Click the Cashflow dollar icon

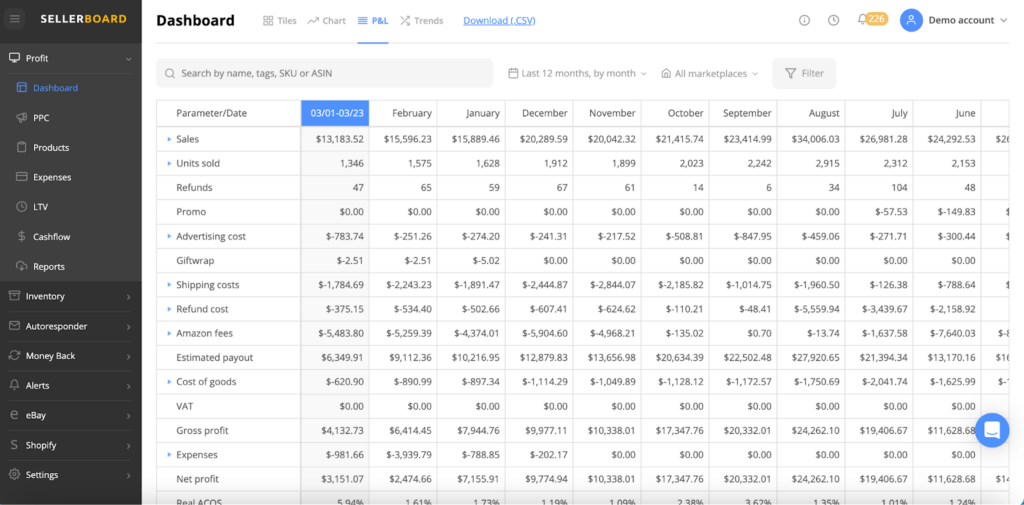click(x=22, y=236)
